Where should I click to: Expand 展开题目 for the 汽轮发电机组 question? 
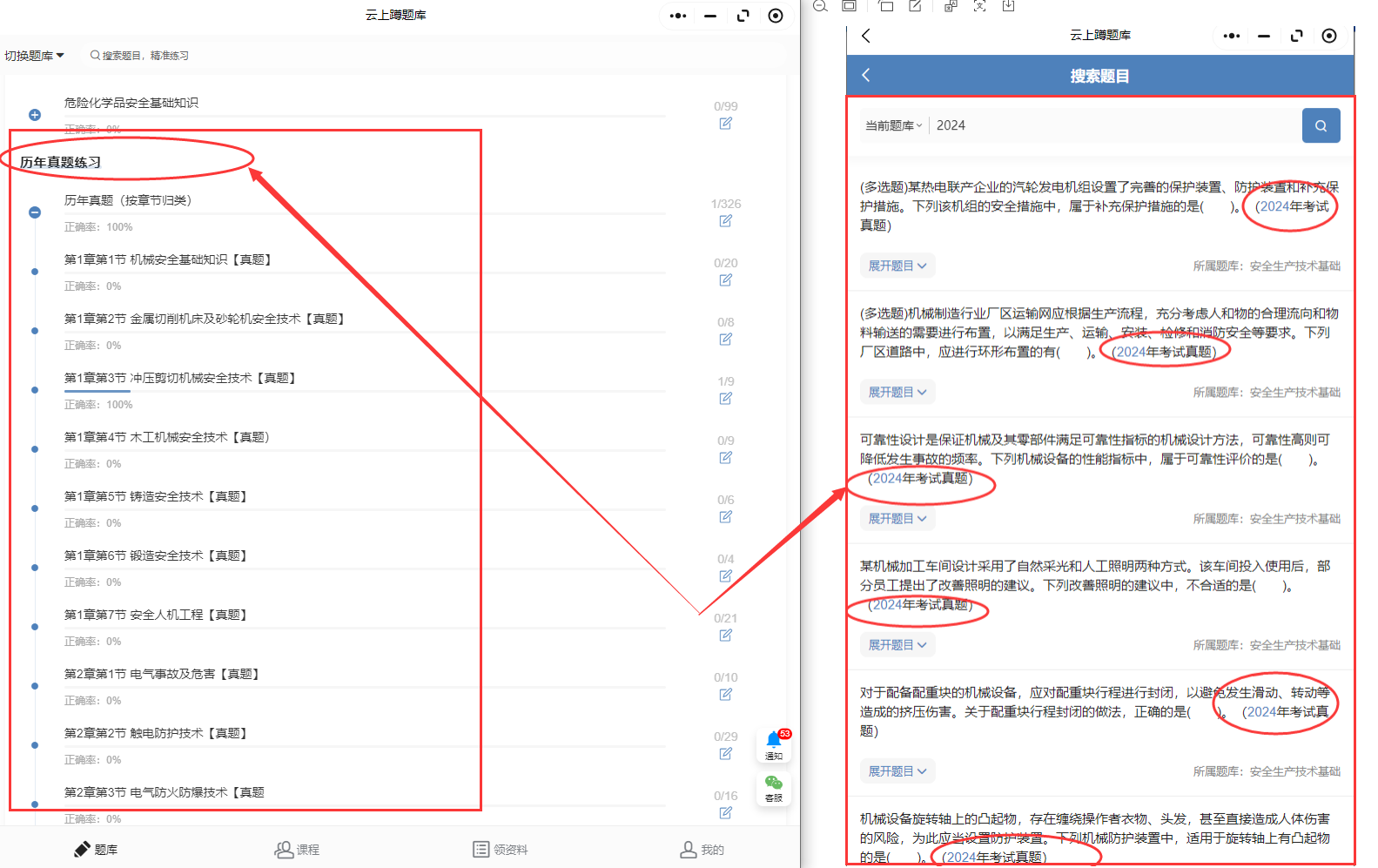(897, 266)
